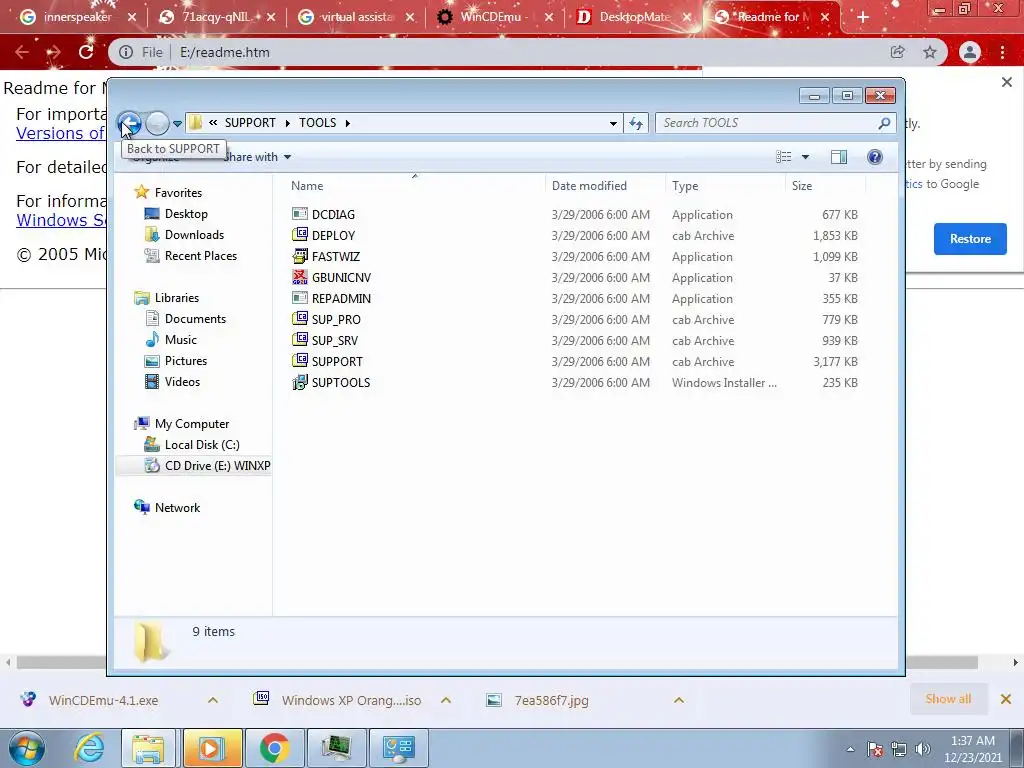This screenshot has width=1024, height=768.
Task: Open options for Windows XP iso download
Action: [446, 700]
